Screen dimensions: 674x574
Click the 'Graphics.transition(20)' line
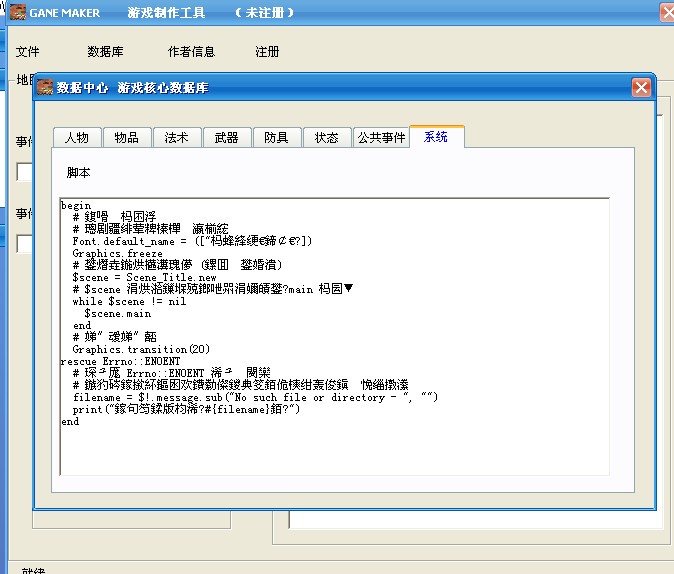click(141, 349)
